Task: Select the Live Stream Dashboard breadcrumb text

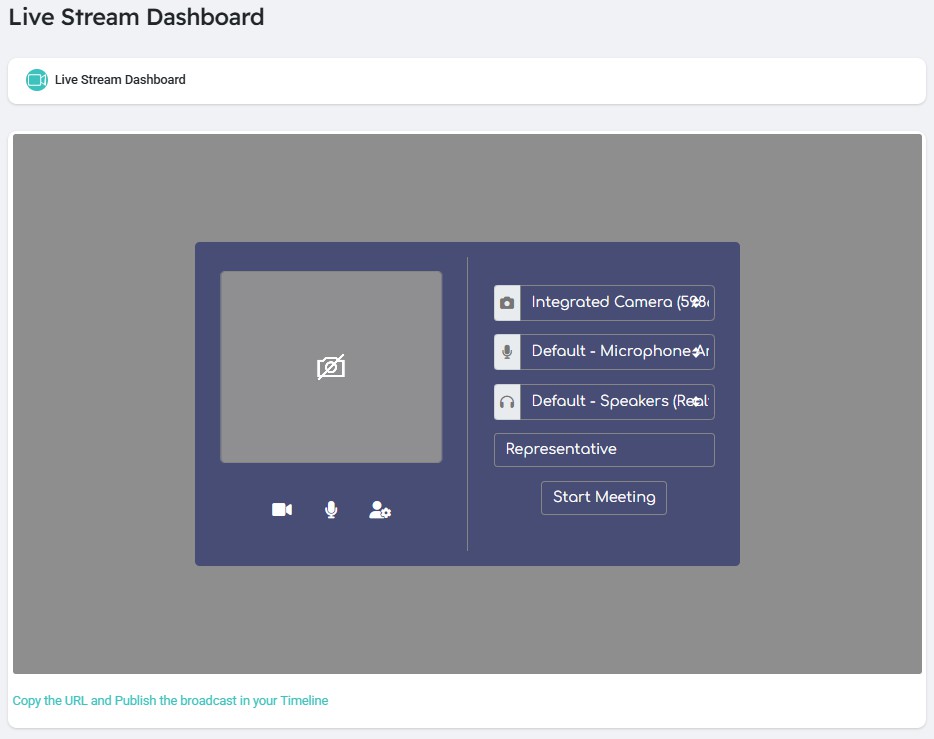Action: (120, 80)
